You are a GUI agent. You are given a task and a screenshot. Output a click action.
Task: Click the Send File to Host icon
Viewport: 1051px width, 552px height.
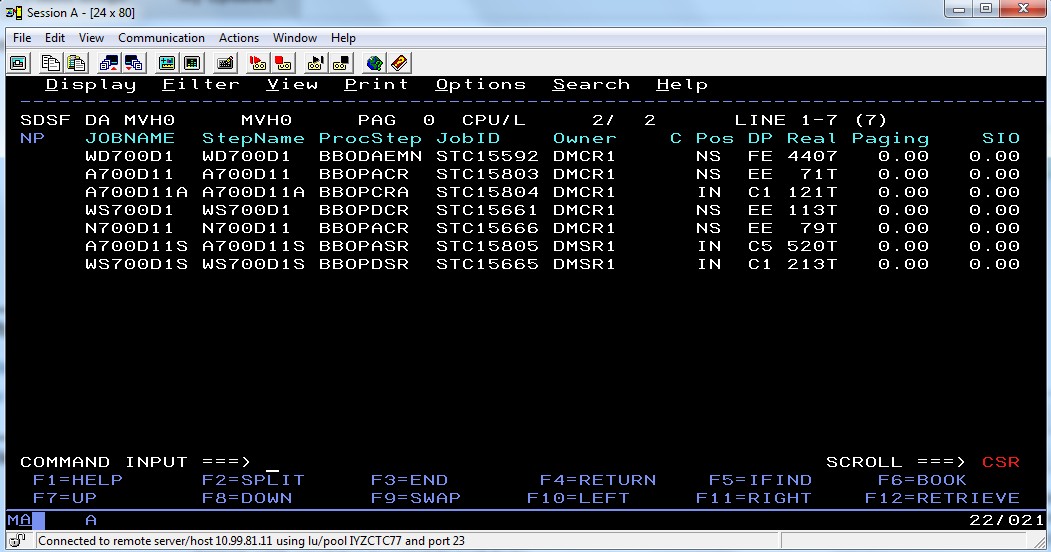[x=109, y=63]
